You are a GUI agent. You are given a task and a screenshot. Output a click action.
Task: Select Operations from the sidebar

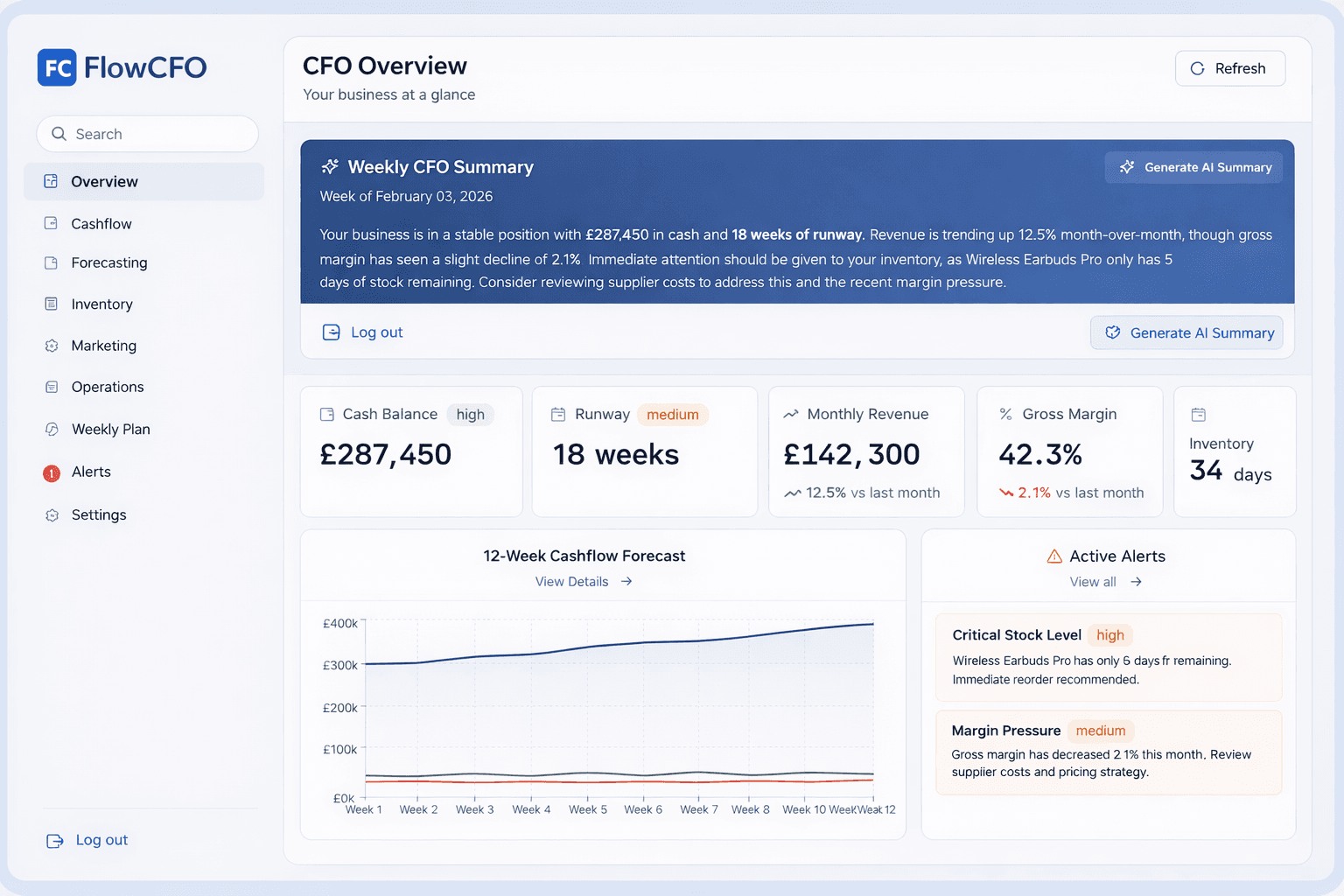107,387
